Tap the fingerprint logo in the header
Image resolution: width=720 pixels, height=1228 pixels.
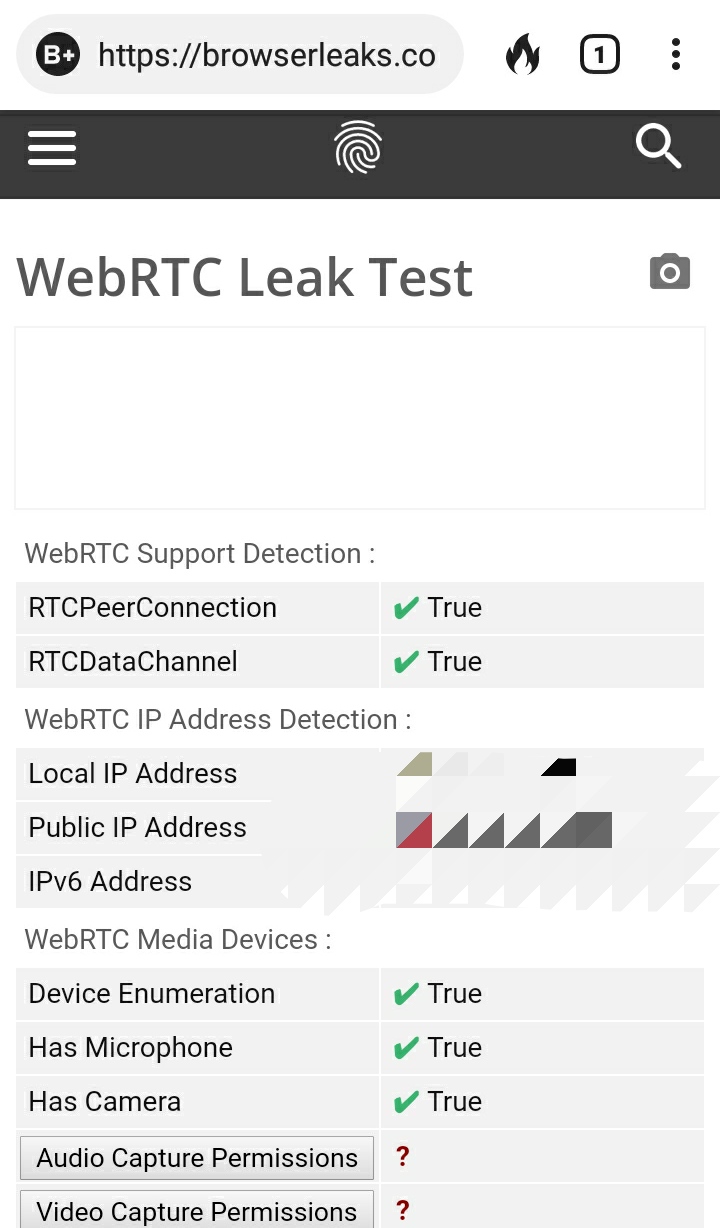click(357, 147)
